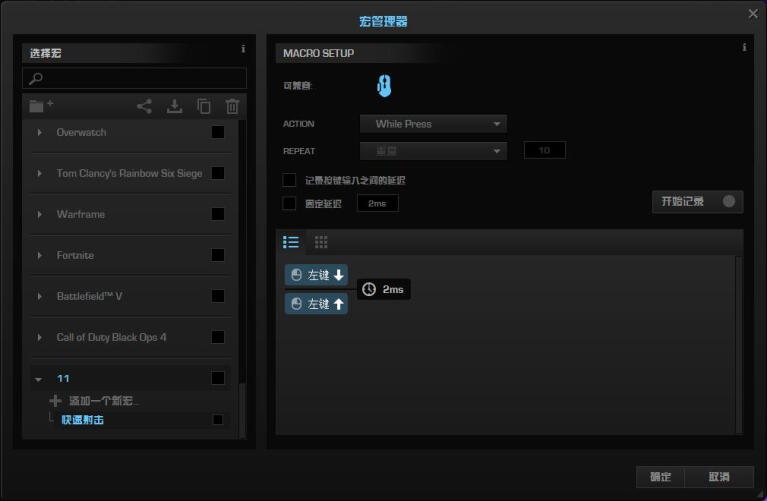Switch to grid view of macro steps
The image size is (767, 501).
click(x=321, y=242)
